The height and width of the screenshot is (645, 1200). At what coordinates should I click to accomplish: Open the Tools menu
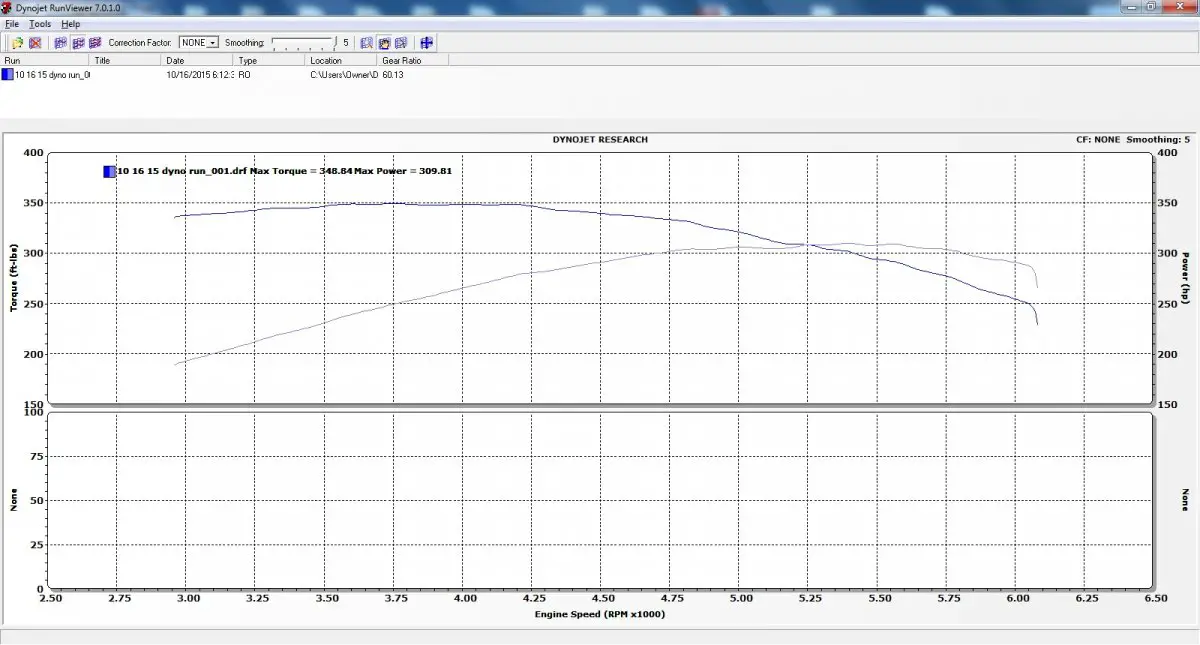[40, 24]
